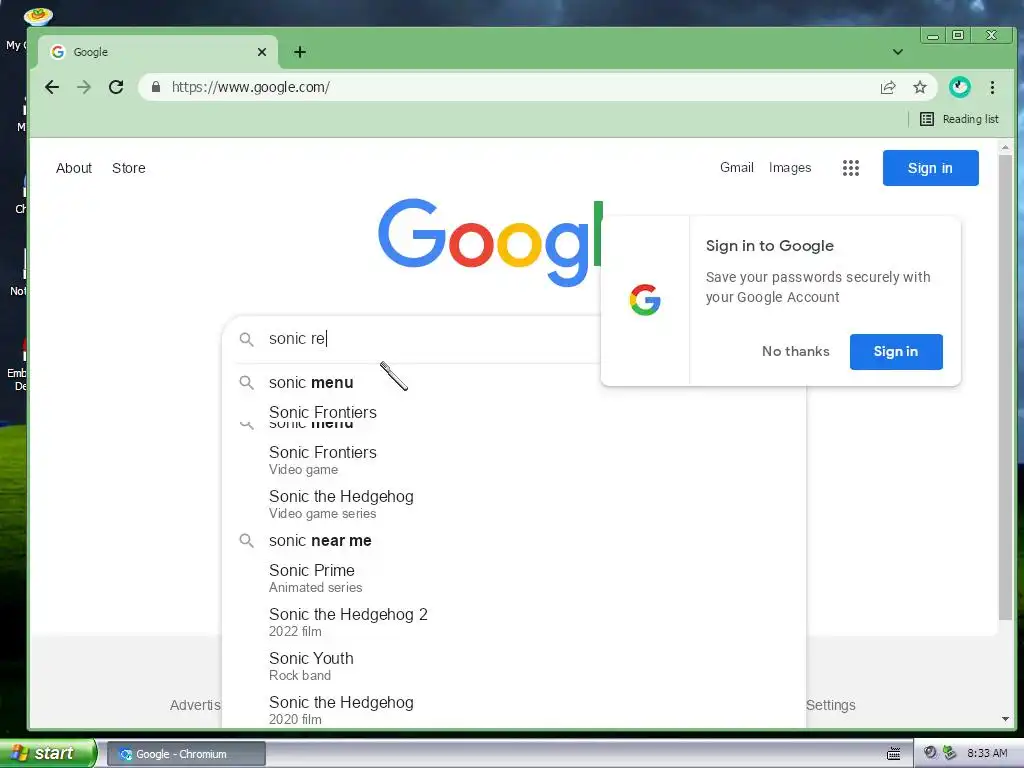Click the vertical scrollbar thumb
Screen dimensions: 1024x768
pos(1005,387)
